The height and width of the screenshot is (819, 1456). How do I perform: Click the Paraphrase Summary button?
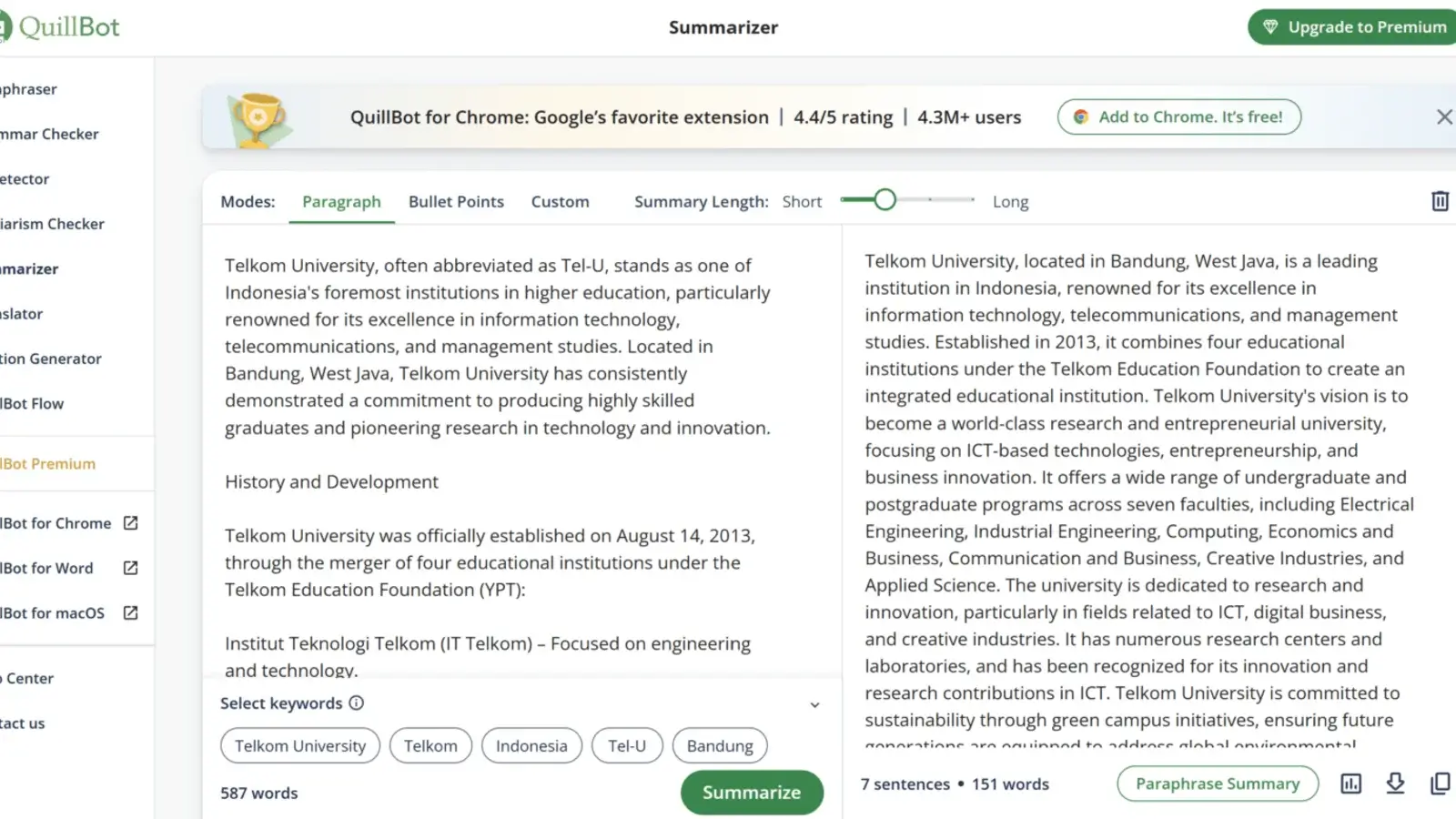[x=1218, y=784]
